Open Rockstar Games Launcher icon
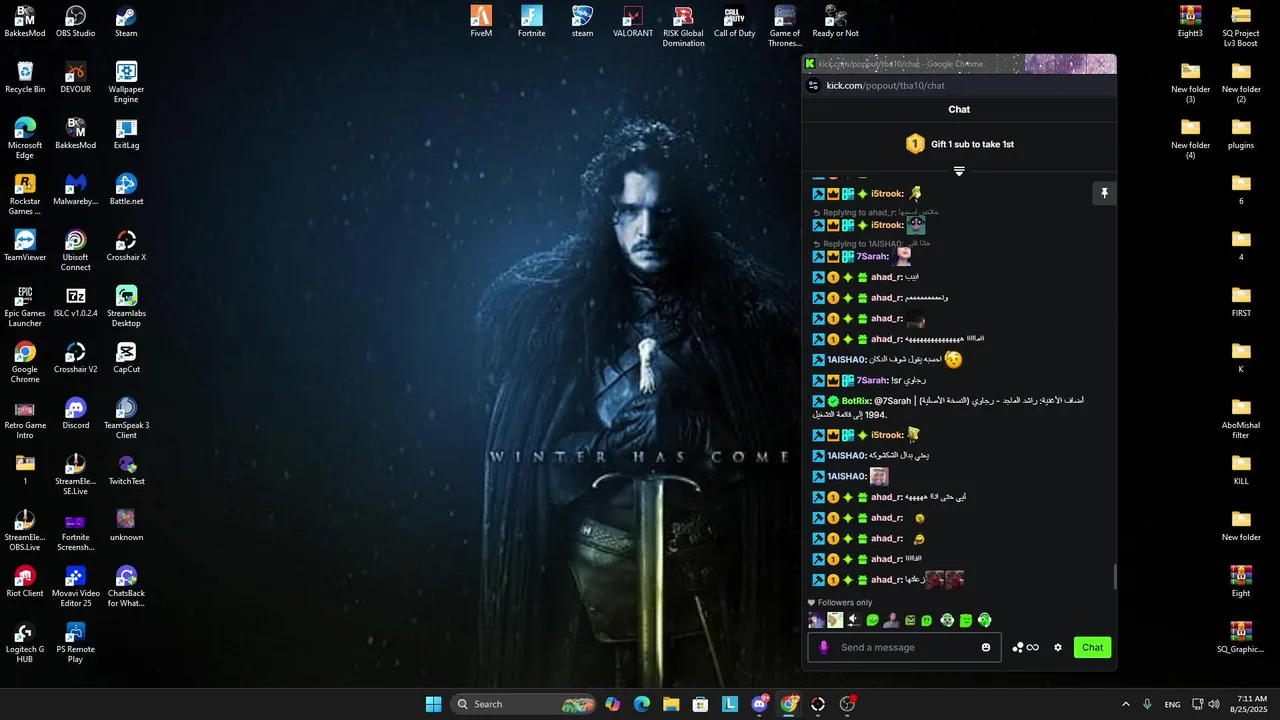Image resolution: width=1280 pixels, height=720 pixels. tap(25, 194)
